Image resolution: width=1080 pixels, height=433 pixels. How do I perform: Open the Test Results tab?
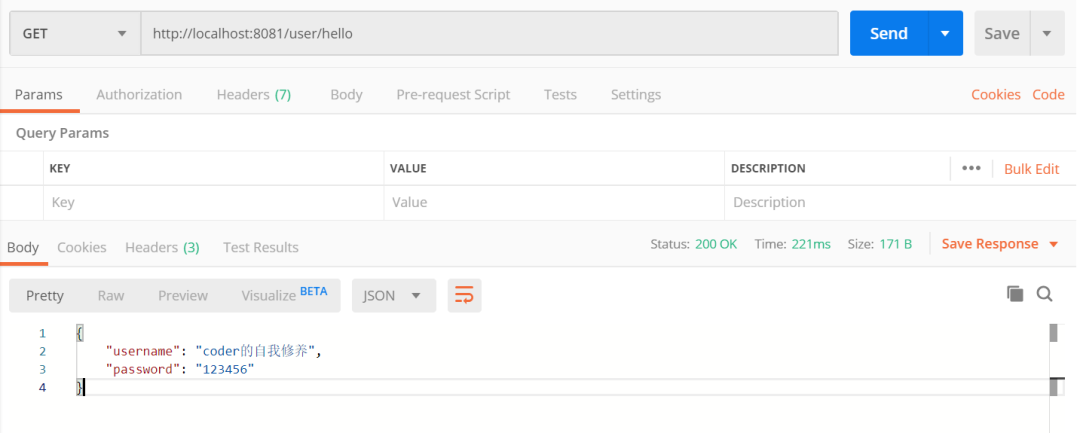tap(260, 247)
